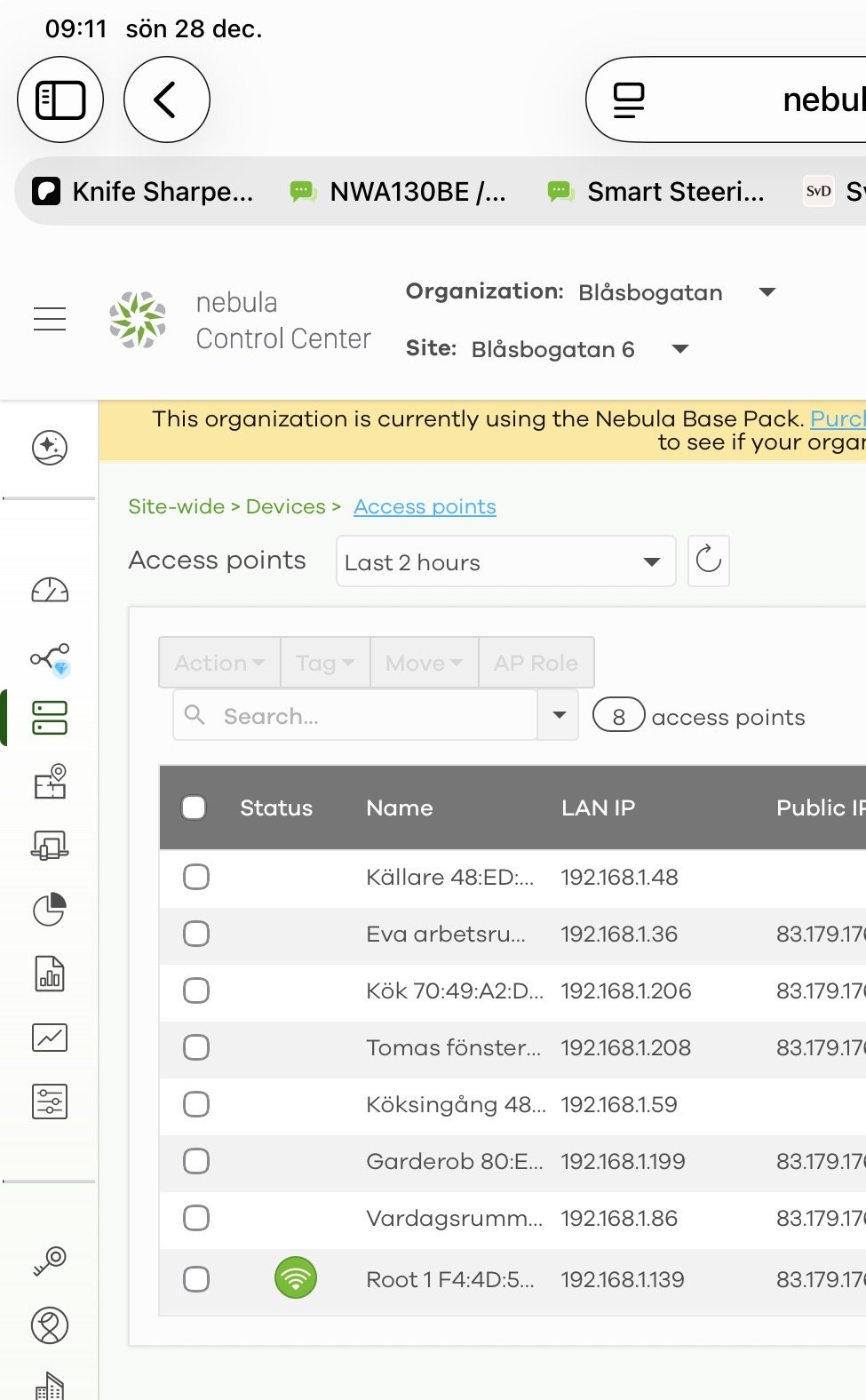Click the name Eva arbetsru...
The image size is (866, 1400).
pyautogui.click(x=446, y=934)
